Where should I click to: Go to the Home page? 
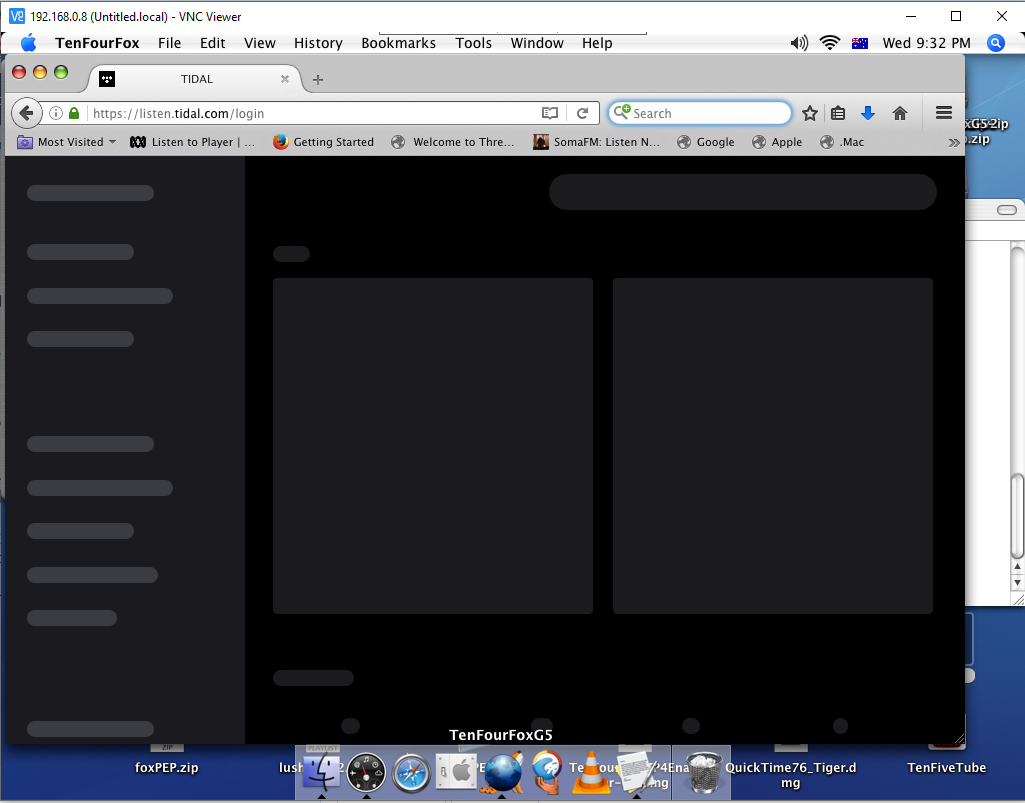click(x=899, y=113)
